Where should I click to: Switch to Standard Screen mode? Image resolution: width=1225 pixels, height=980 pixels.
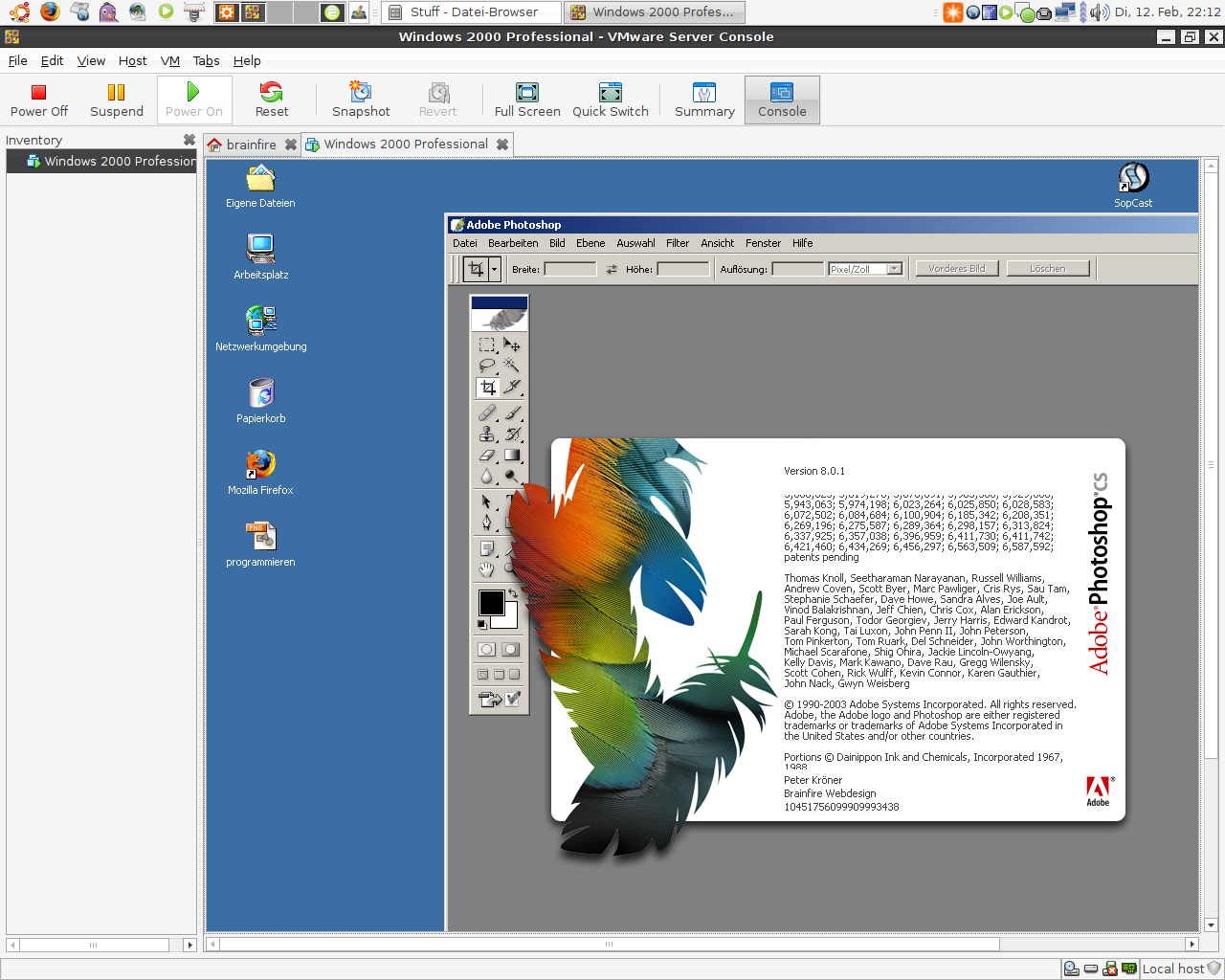coord(483,675)
